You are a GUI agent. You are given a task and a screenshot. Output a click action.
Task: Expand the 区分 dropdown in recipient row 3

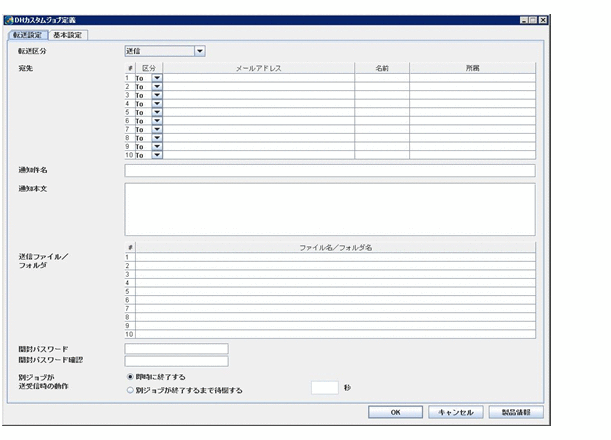pos(157,94)
